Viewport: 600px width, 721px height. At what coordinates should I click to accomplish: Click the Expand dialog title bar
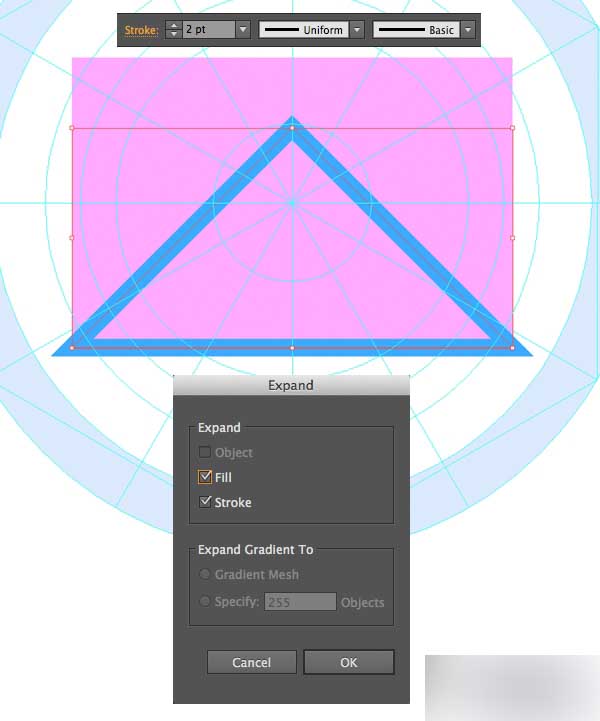pos(291,385)
